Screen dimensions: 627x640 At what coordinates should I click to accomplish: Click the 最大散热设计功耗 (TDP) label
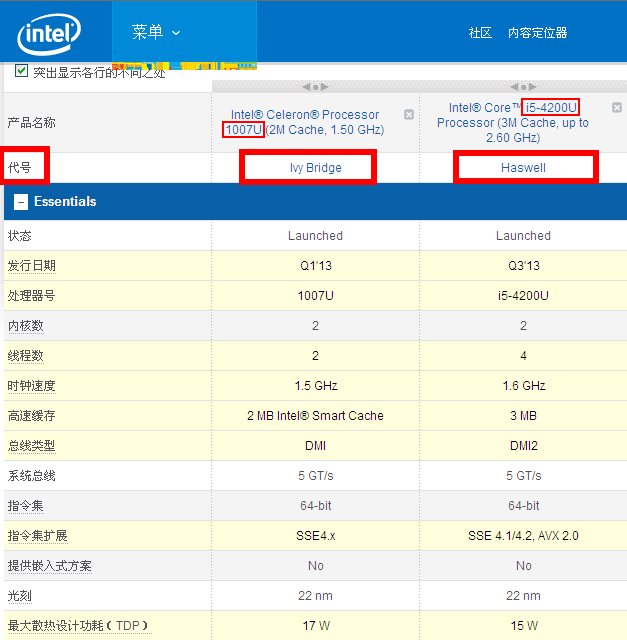click(79, 626)
